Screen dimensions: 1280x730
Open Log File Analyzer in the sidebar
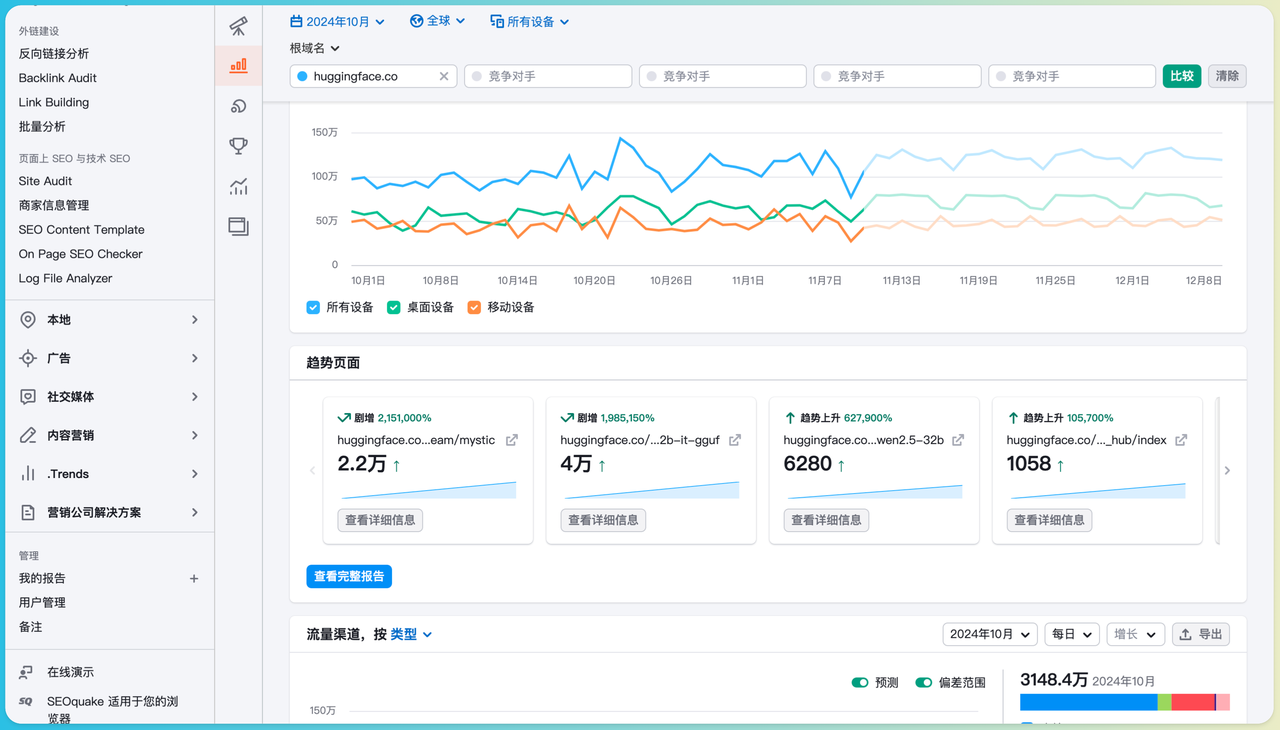click(65, 278)
